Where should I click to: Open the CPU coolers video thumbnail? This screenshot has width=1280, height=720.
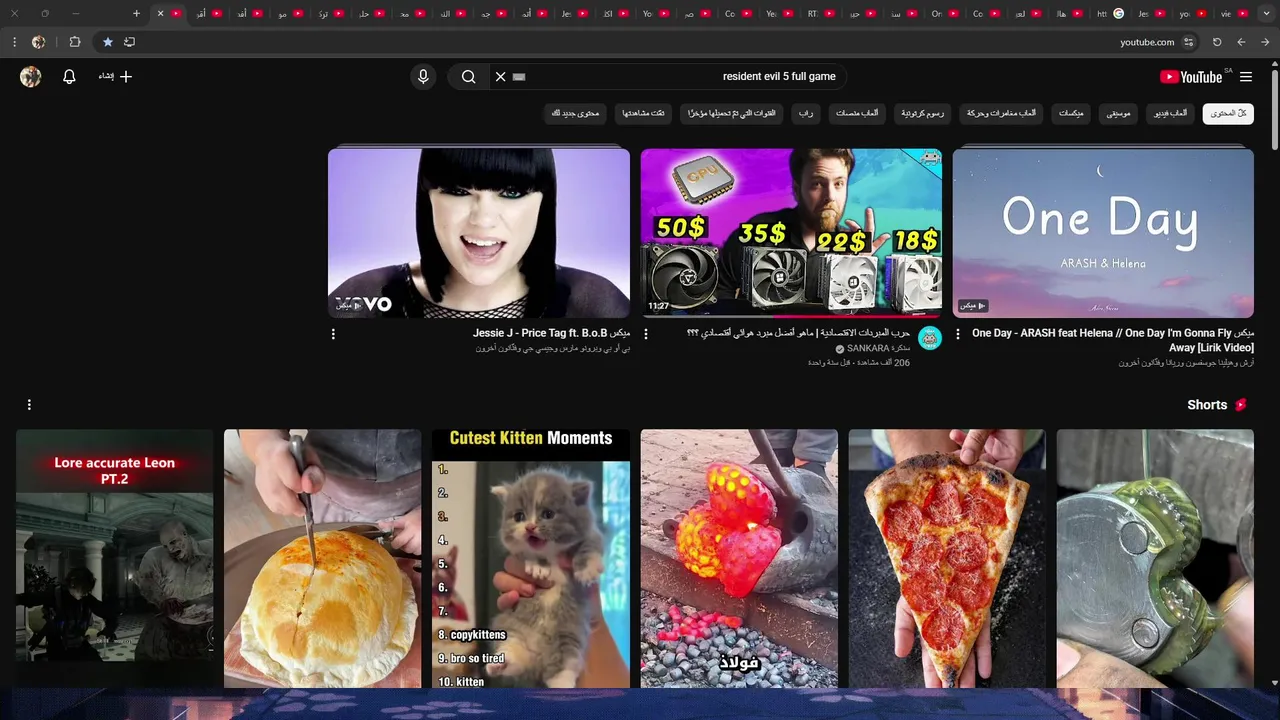[791, 233]
